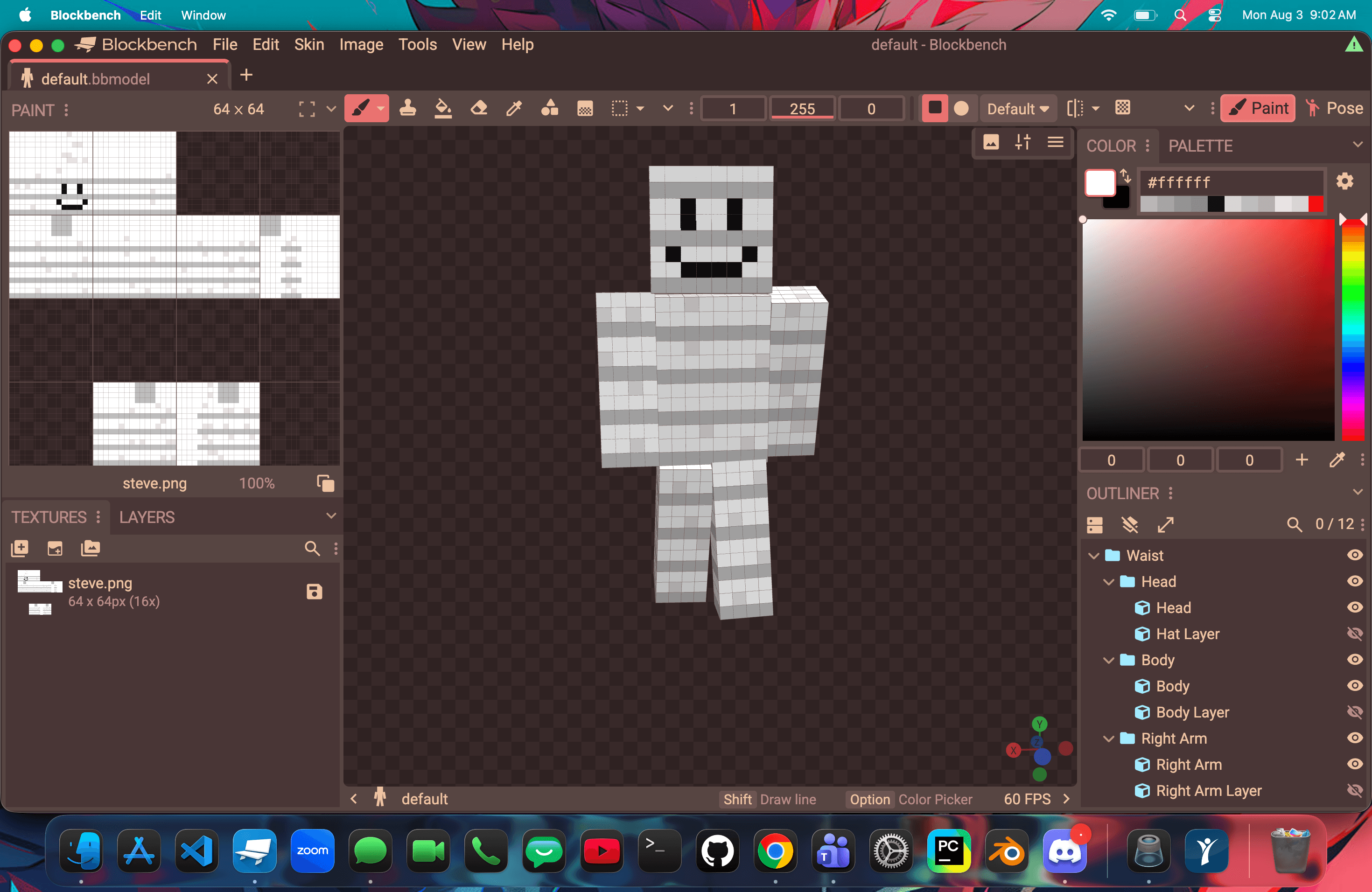Hide the Right Arm cube
1372x892 pixels.
click(1355, 764)
